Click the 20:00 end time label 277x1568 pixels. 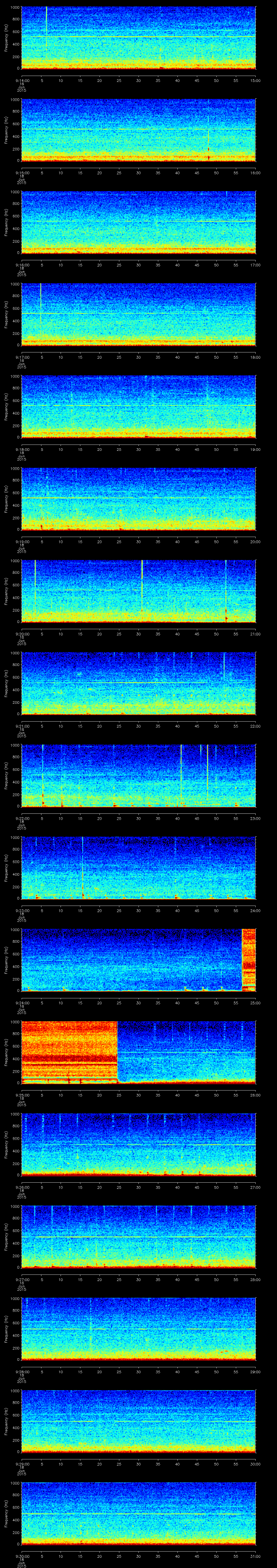pyautogui.click(x=256, y=542)
